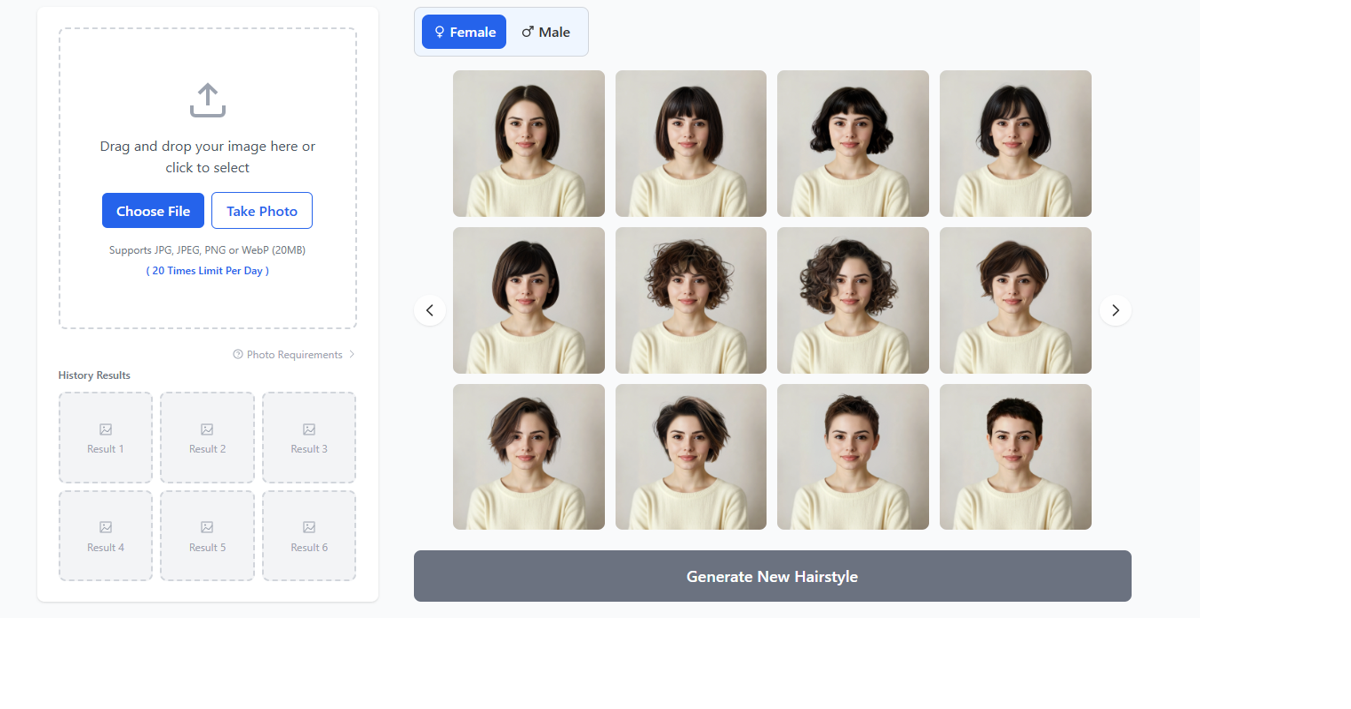Open the Result 5 history slot

207,536
